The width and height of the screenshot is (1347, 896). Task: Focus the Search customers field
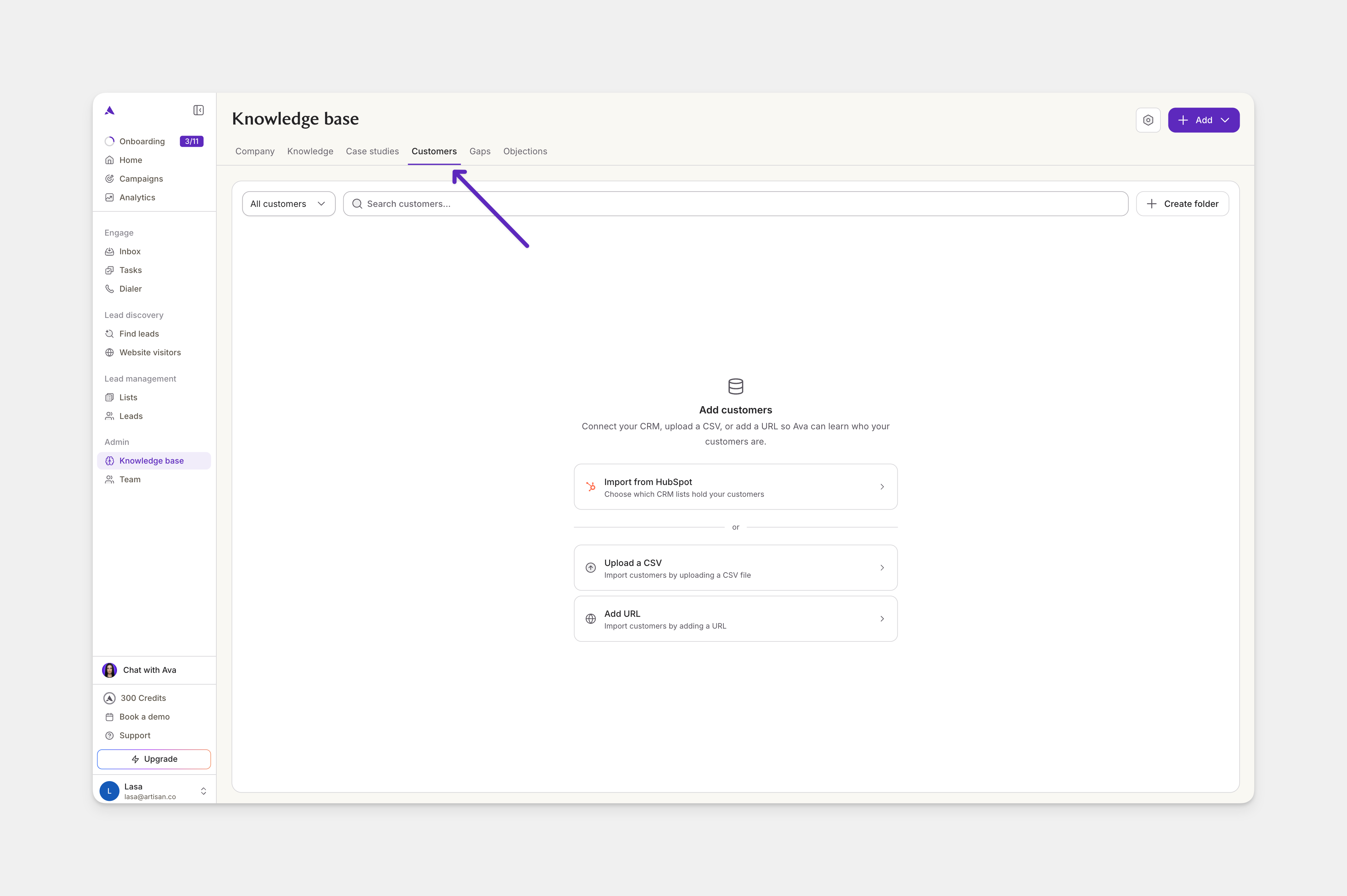tap(735, 204)
